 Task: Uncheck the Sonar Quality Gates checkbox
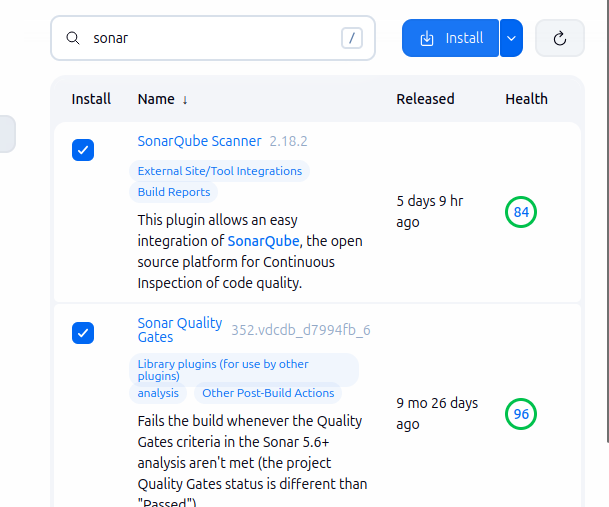83,333
